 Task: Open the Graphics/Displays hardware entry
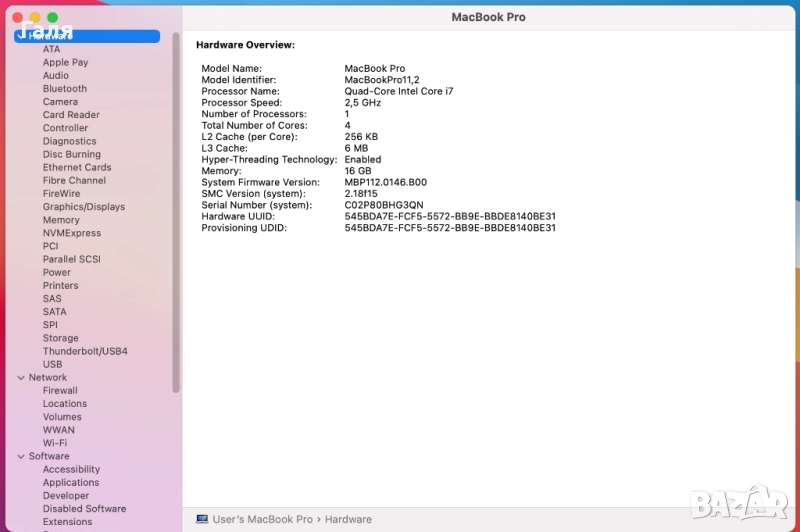[83, 207]
